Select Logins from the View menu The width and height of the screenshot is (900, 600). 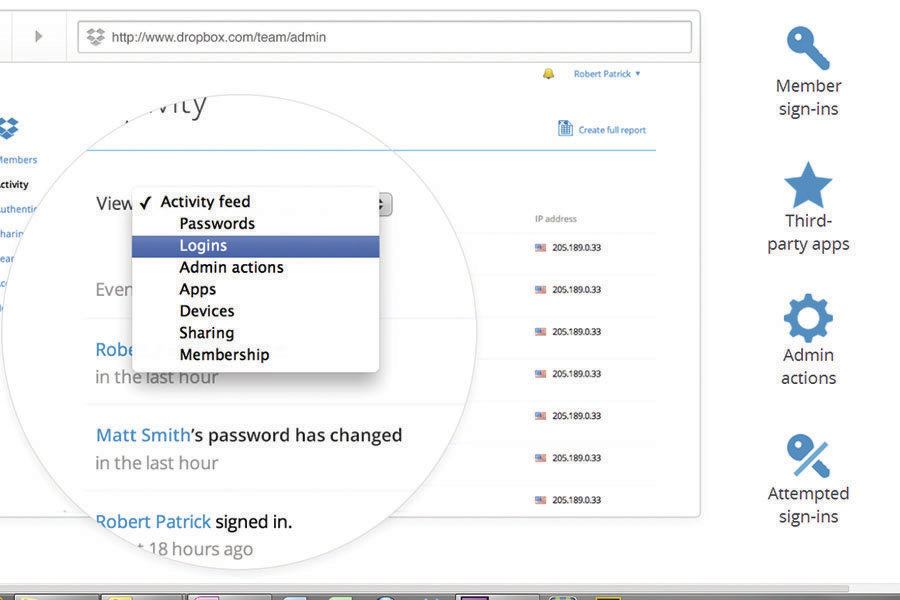(x=203, y=246)
